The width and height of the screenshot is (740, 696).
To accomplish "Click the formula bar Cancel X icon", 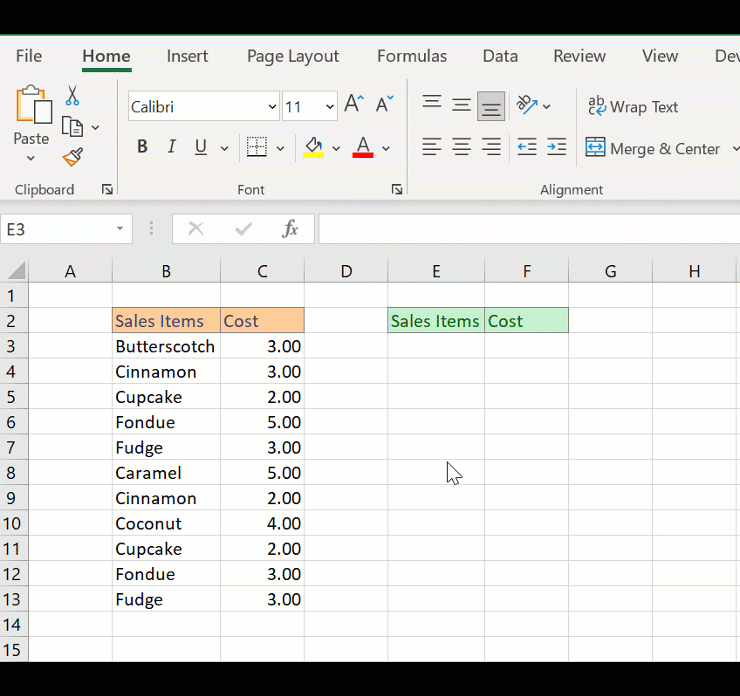I will 196,229.
